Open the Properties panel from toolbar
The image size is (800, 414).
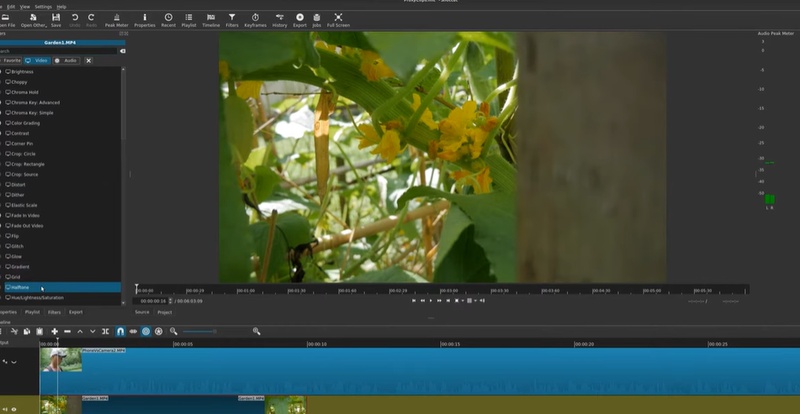click(x=144, y=20)
